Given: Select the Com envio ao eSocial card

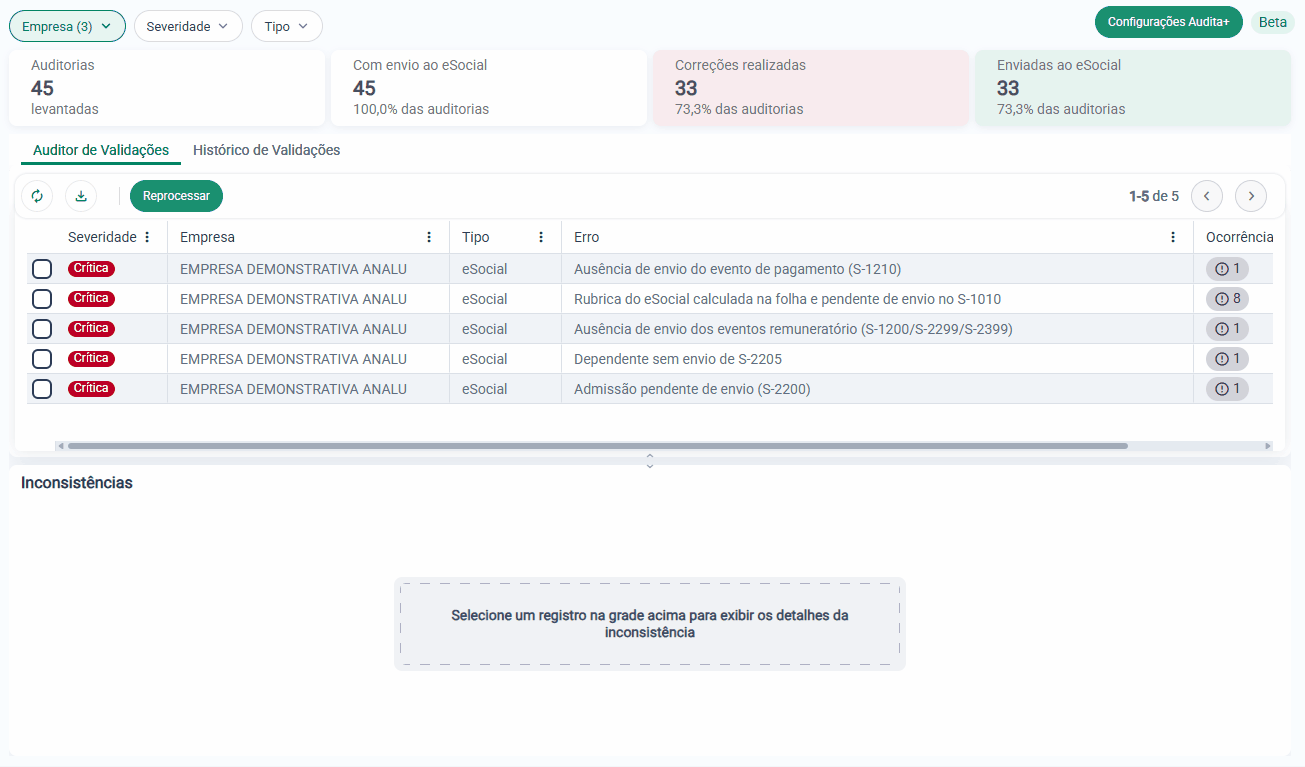Looking at the screenshot, I should tap(489, 88).
